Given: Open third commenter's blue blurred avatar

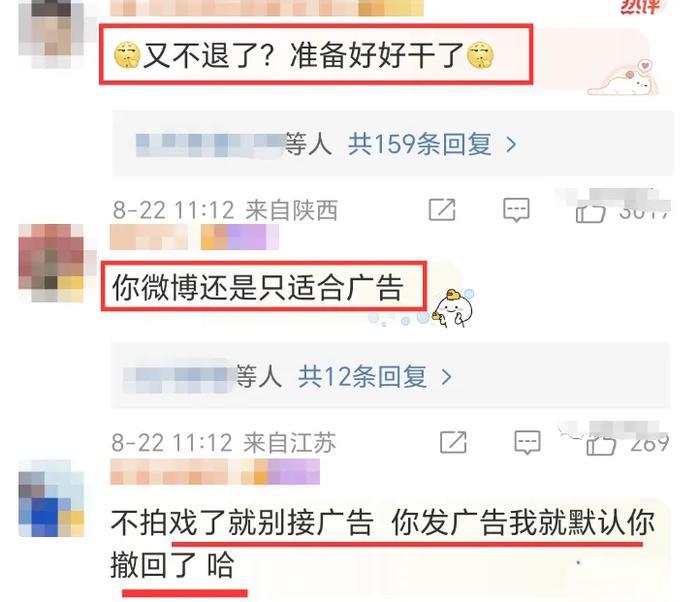Looking at the screenshot, I should [51, 498].
